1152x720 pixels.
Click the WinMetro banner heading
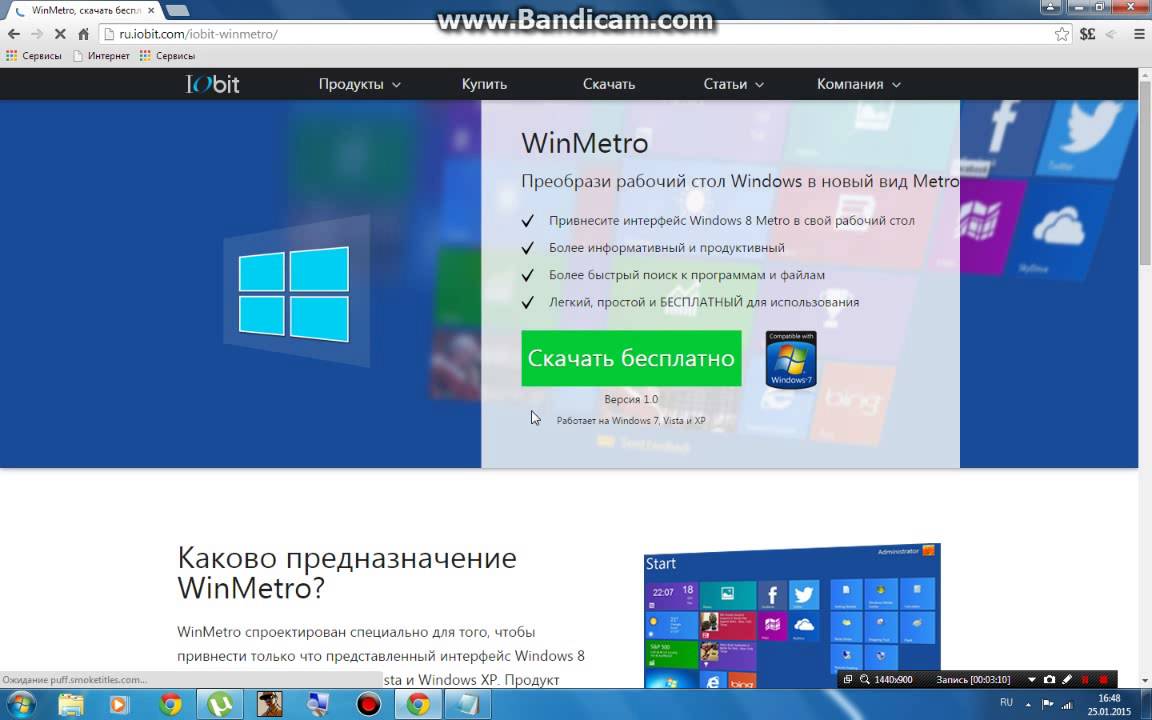click(585, 143)
